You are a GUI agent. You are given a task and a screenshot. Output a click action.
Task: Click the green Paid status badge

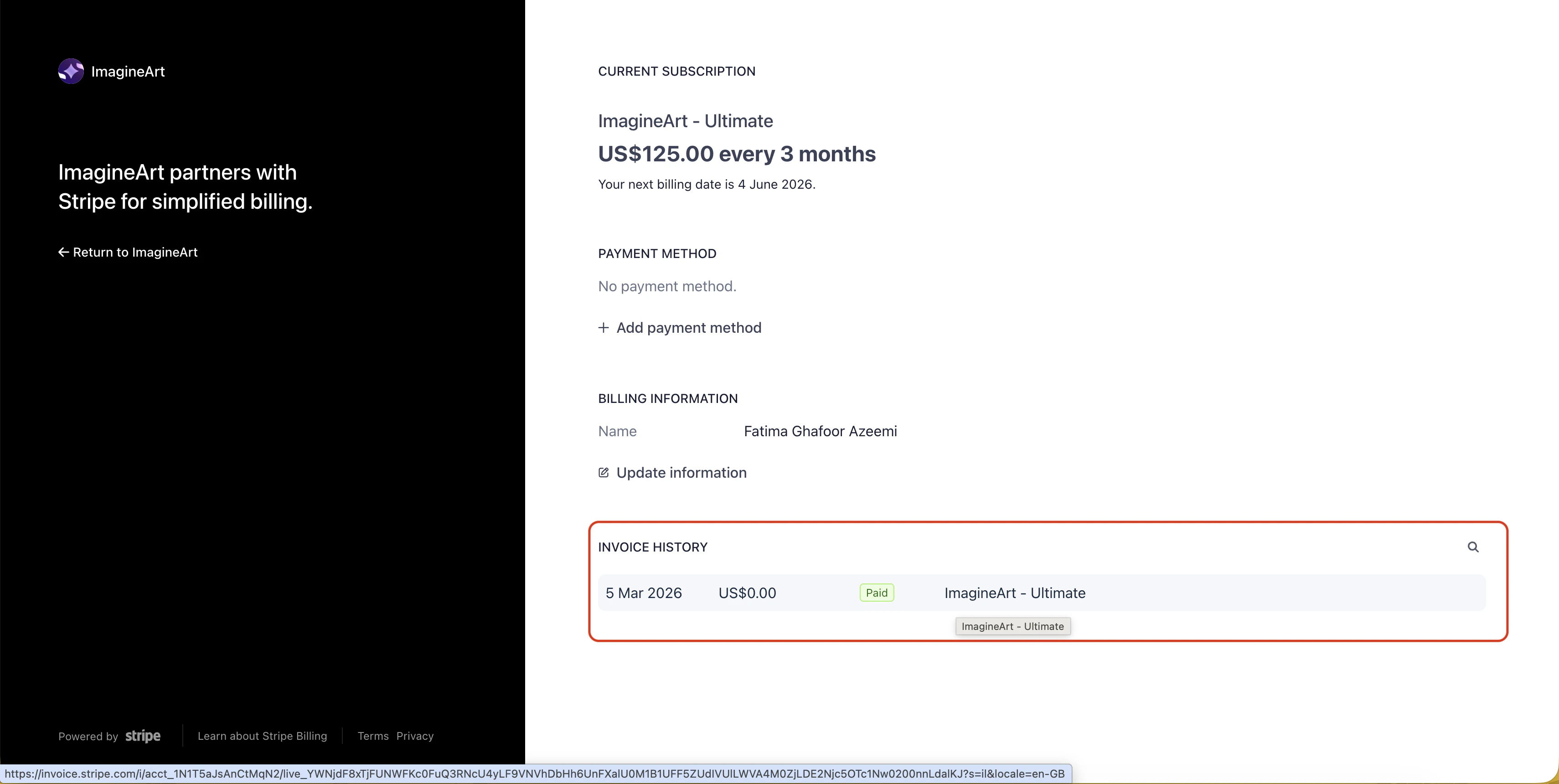(x=876, y=593)
